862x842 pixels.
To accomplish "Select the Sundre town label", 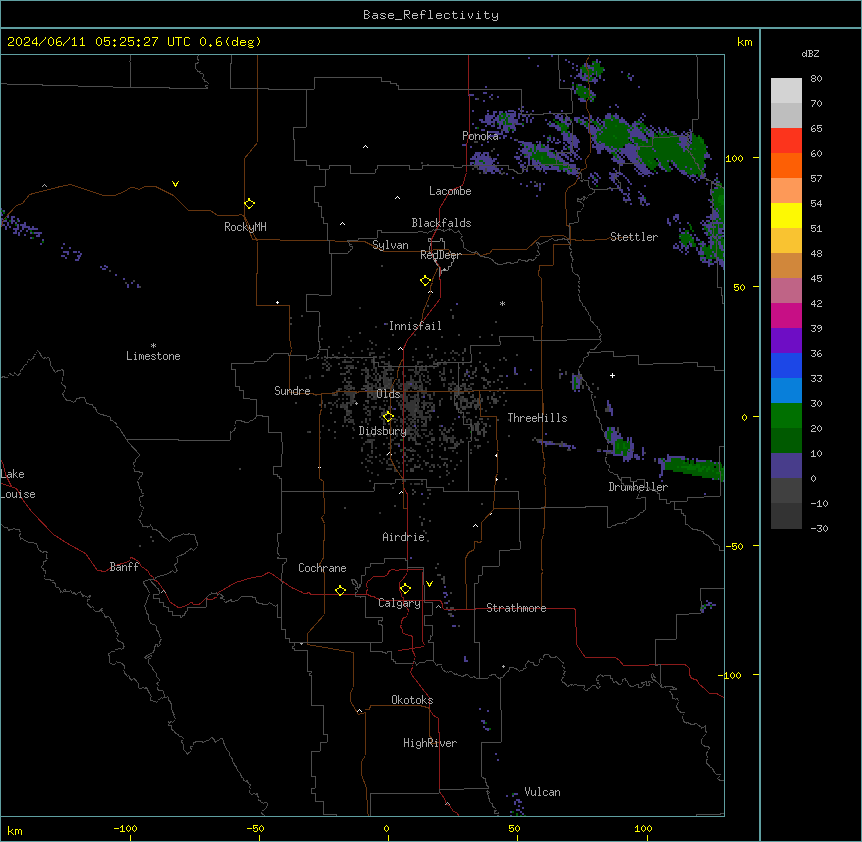I will tap(292, 391).
